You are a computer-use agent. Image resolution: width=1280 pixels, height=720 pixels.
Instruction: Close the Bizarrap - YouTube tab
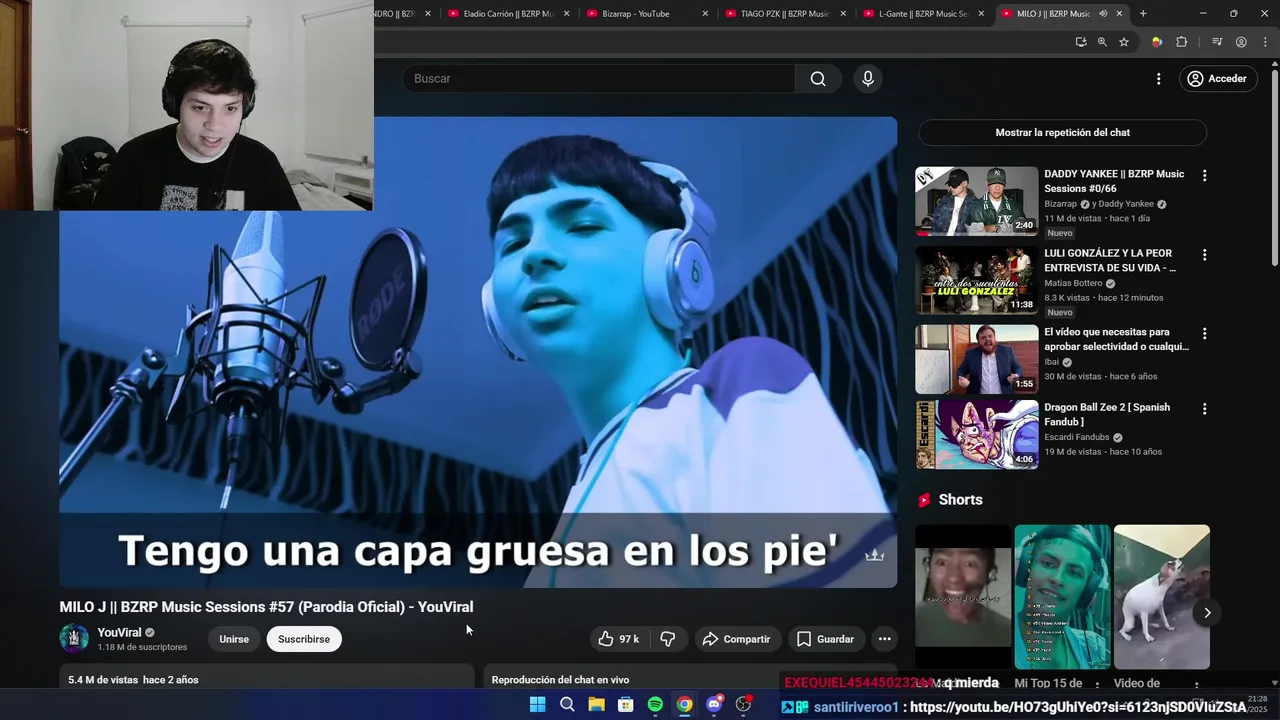click(x=705, y=14)
